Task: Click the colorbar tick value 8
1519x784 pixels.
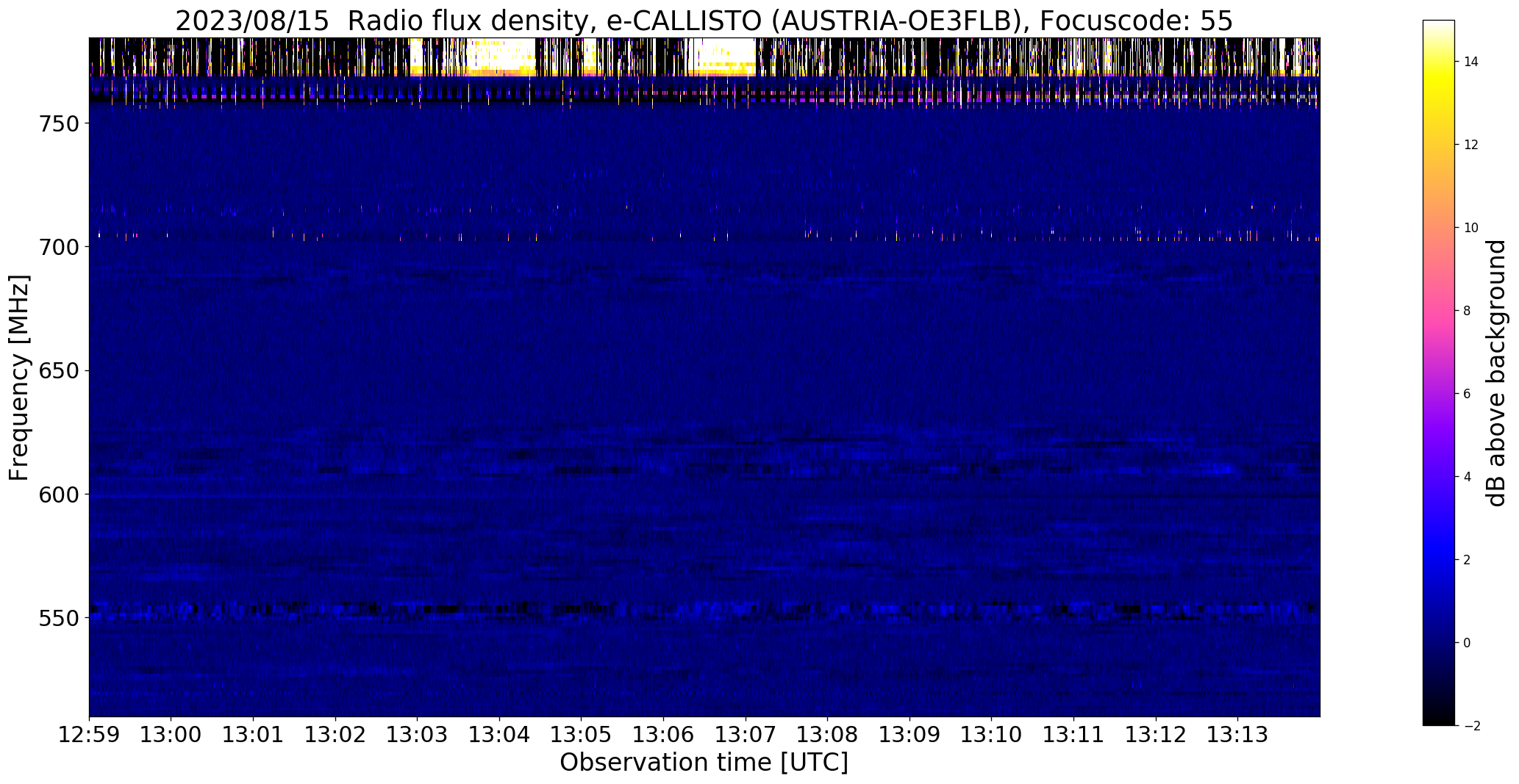Action: point(1467,311)
